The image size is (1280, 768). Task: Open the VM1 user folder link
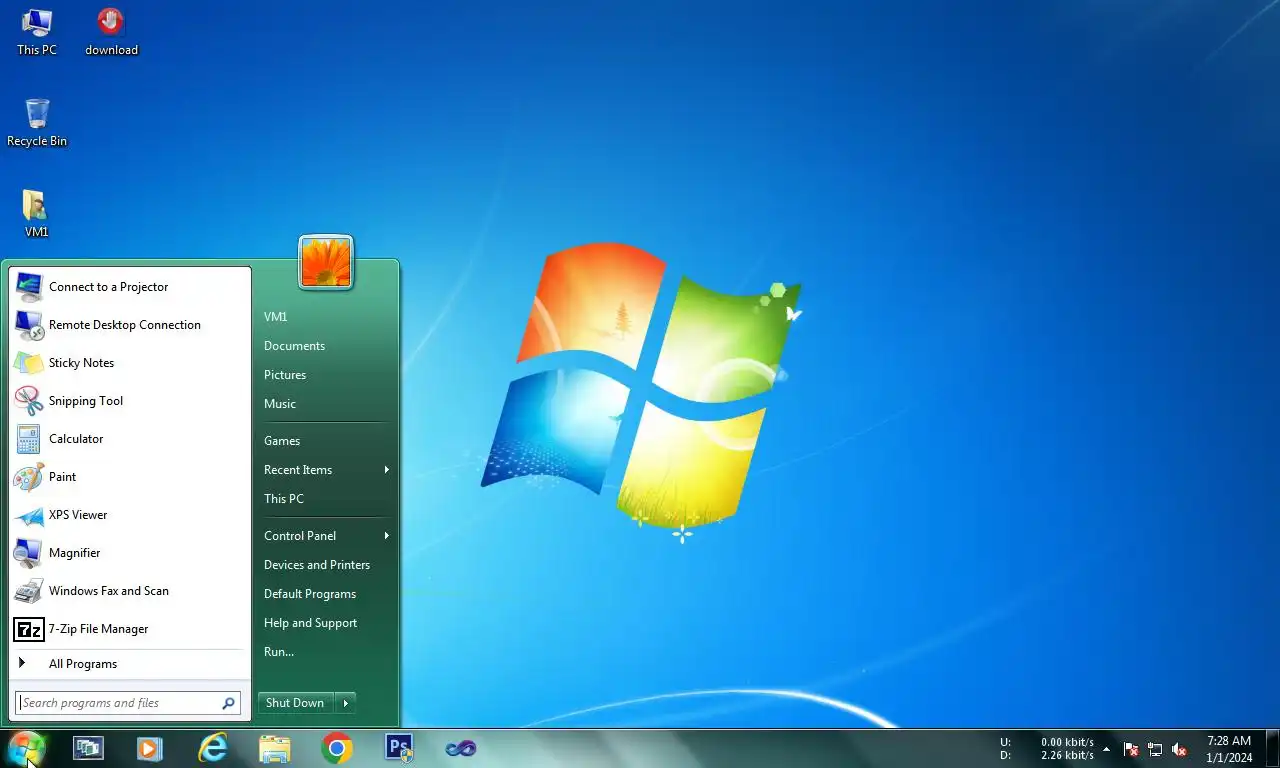326,317
